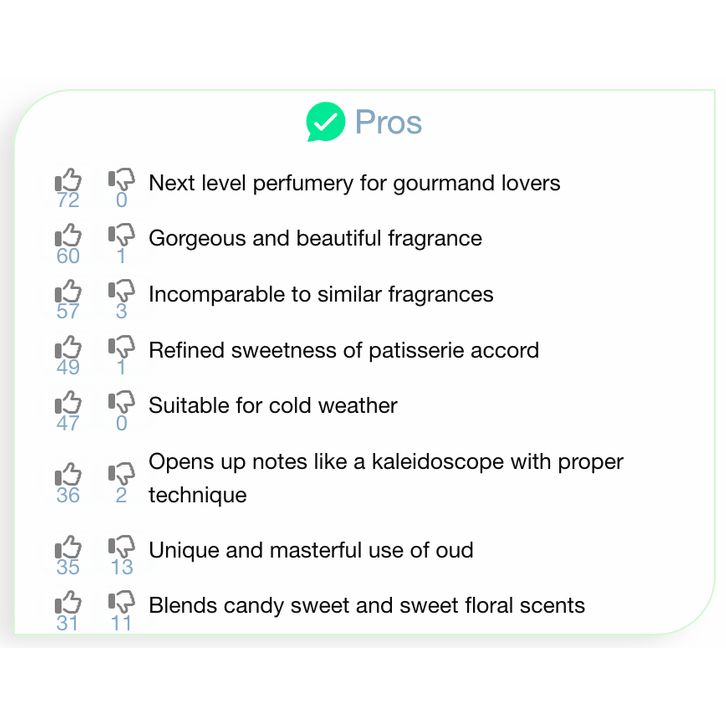The image size is (726, 726).
Task: Click the green checkmark Pros icon
Action: click(325, 122)
